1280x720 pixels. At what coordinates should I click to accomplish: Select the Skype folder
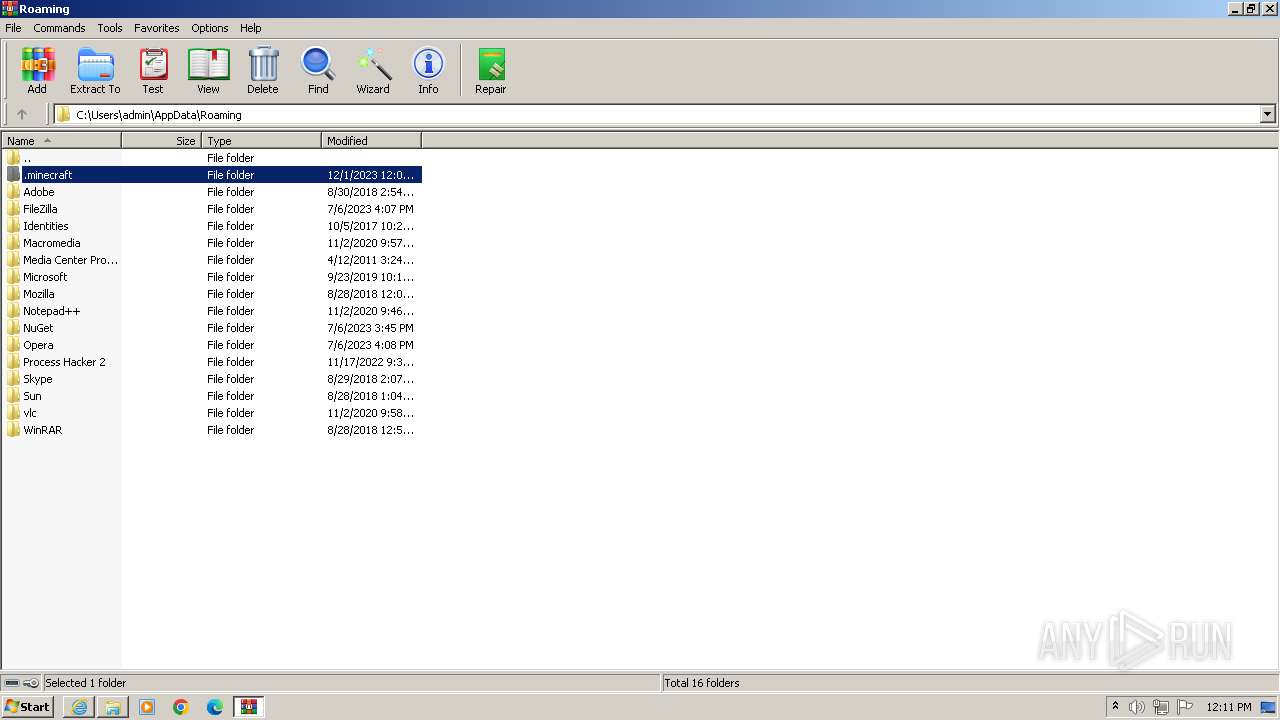coord(212,379)
